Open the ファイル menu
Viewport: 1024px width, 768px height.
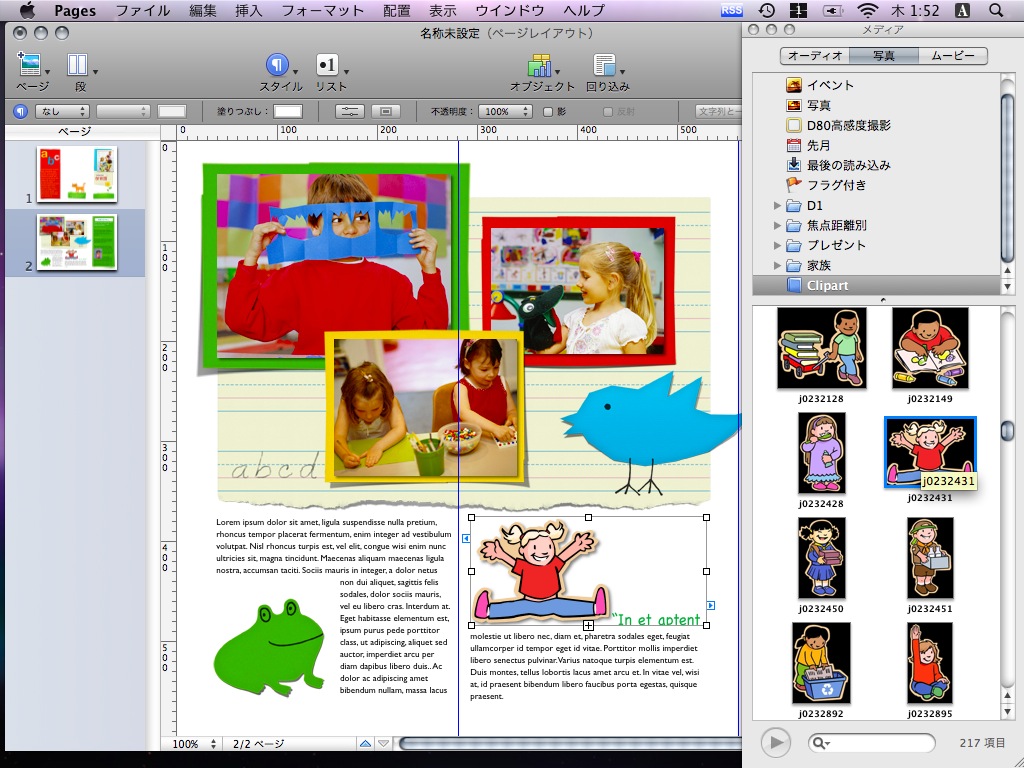pyautogui.click(x=143, y=10)
